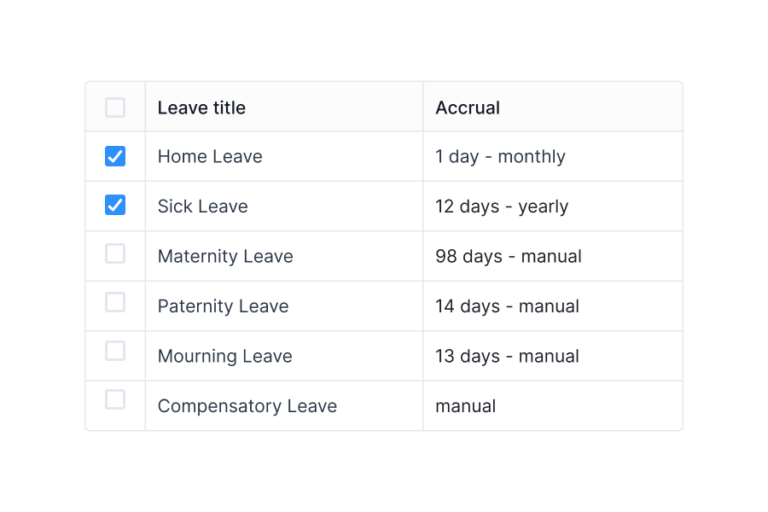Screen dimensions: 768x512
Task: Select the '14 days - manual' accrual cell
Action: pyautogui.click(x=507, y=307)
